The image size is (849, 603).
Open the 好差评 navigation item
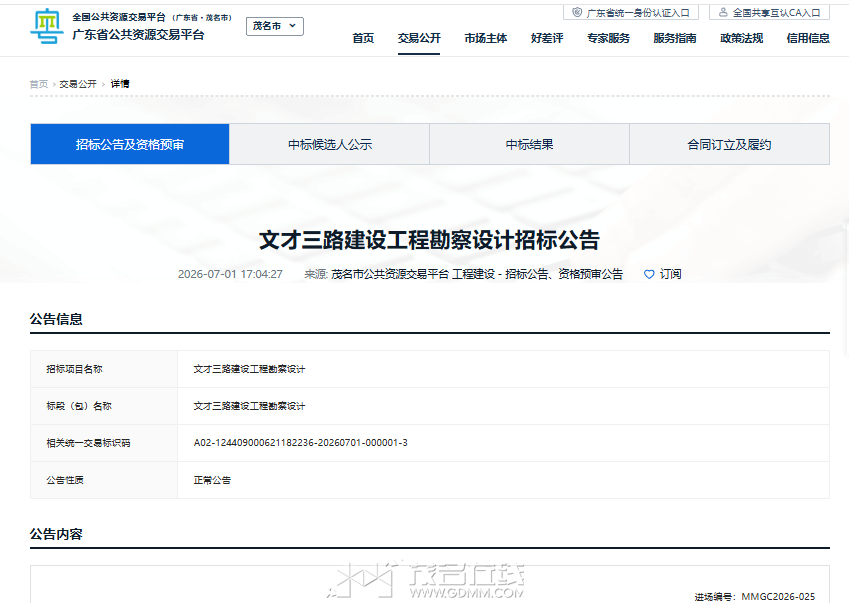pyautogui.click(x=547, y=38)
